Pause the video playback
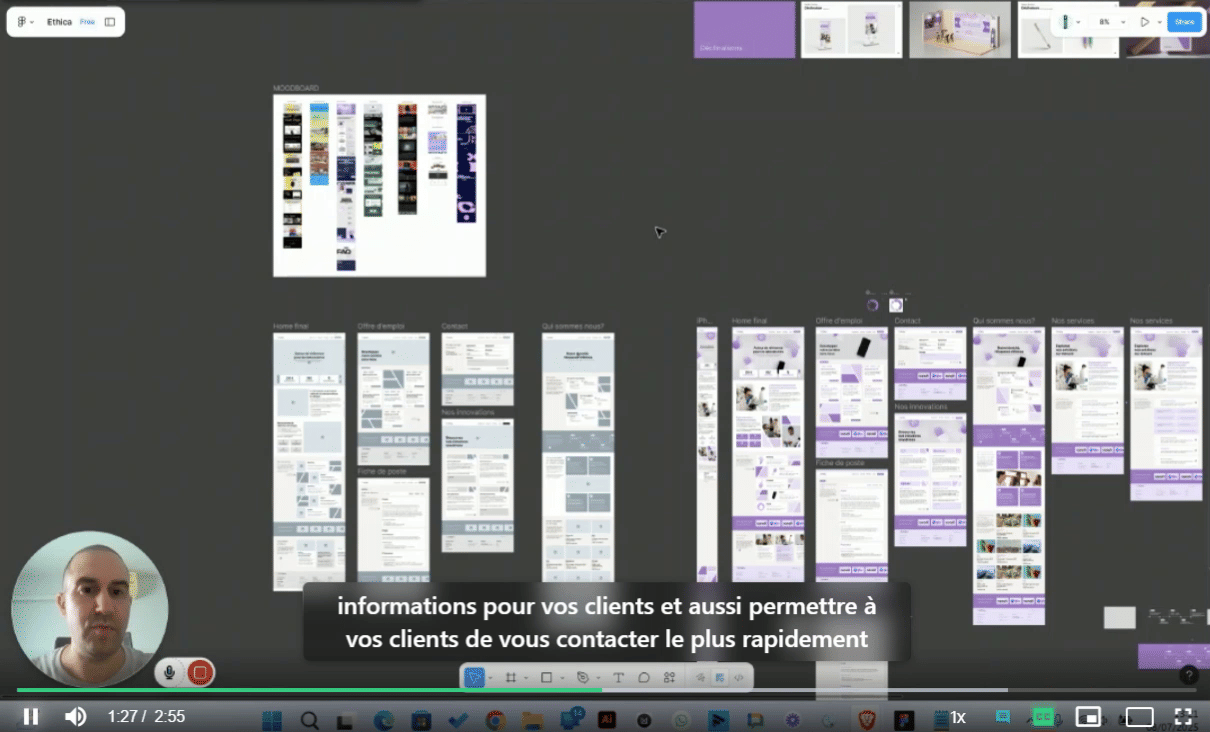Image resolution: width=1210 pixels, height=732 pixels. tap(31, 716)
